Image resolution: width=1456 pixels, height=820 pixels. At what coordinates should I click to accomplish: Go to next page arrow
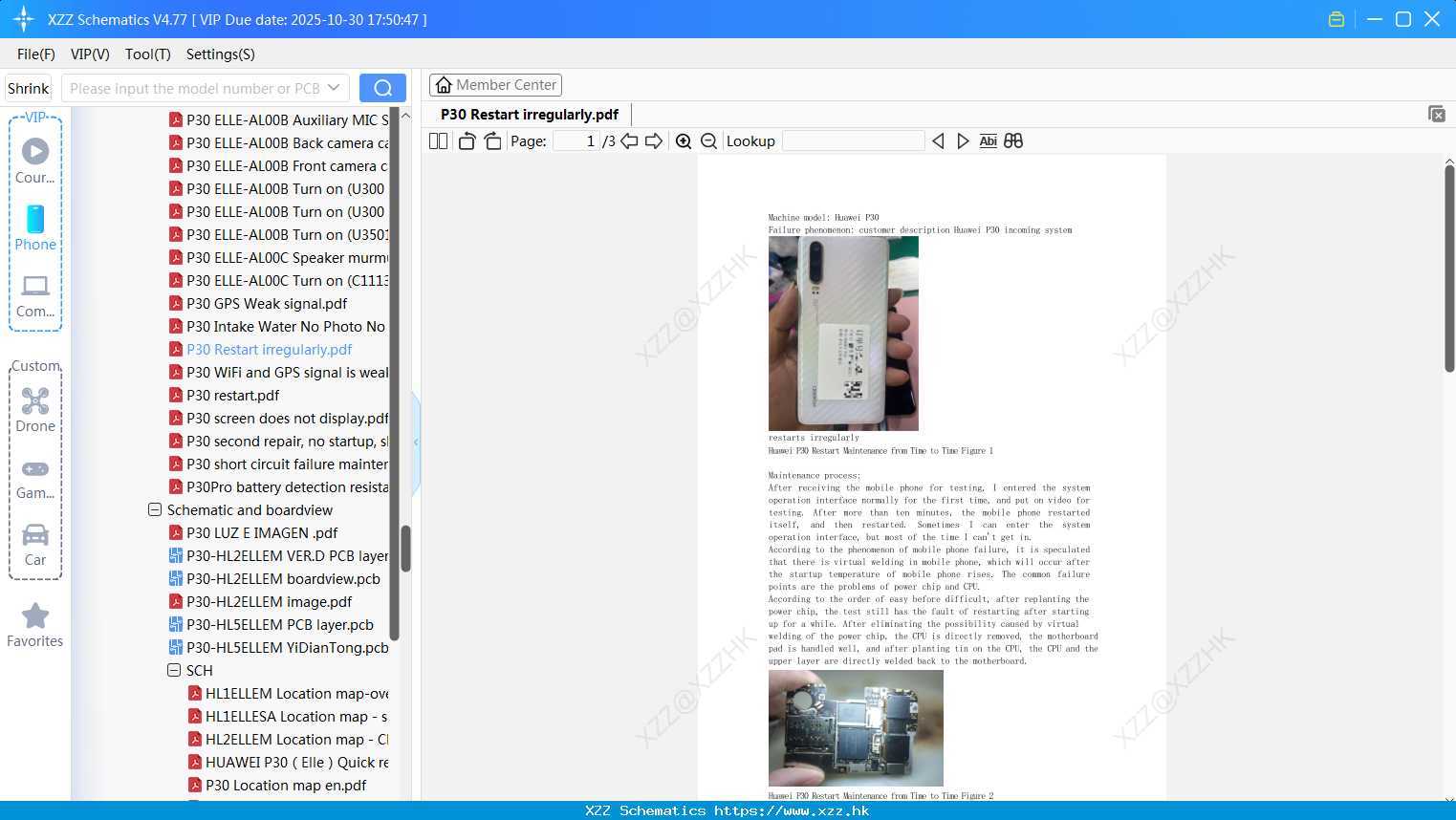pos(654,140)
